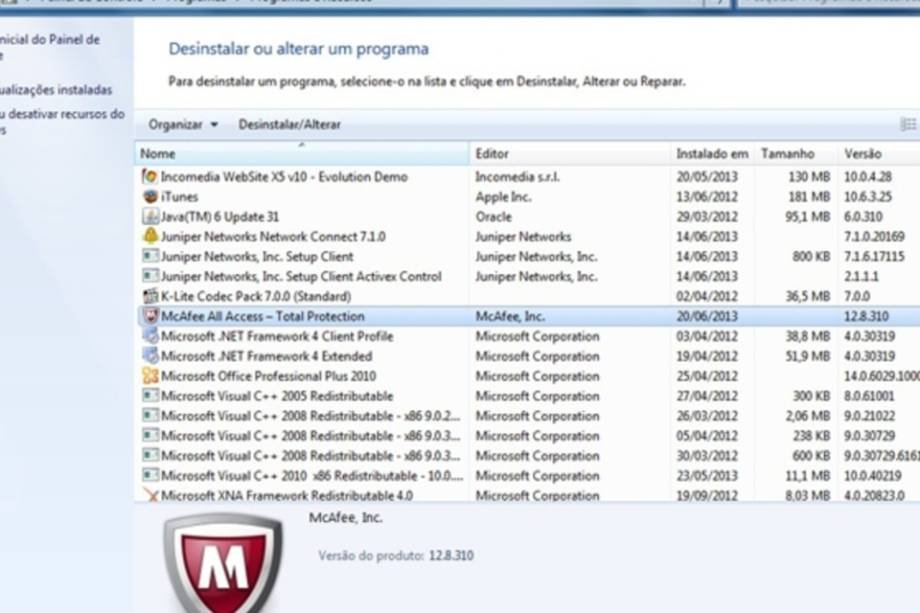The width and height of the screenshot is (920, 613).
Task: Open the view options icon on the toolbar
Action: 908,124
